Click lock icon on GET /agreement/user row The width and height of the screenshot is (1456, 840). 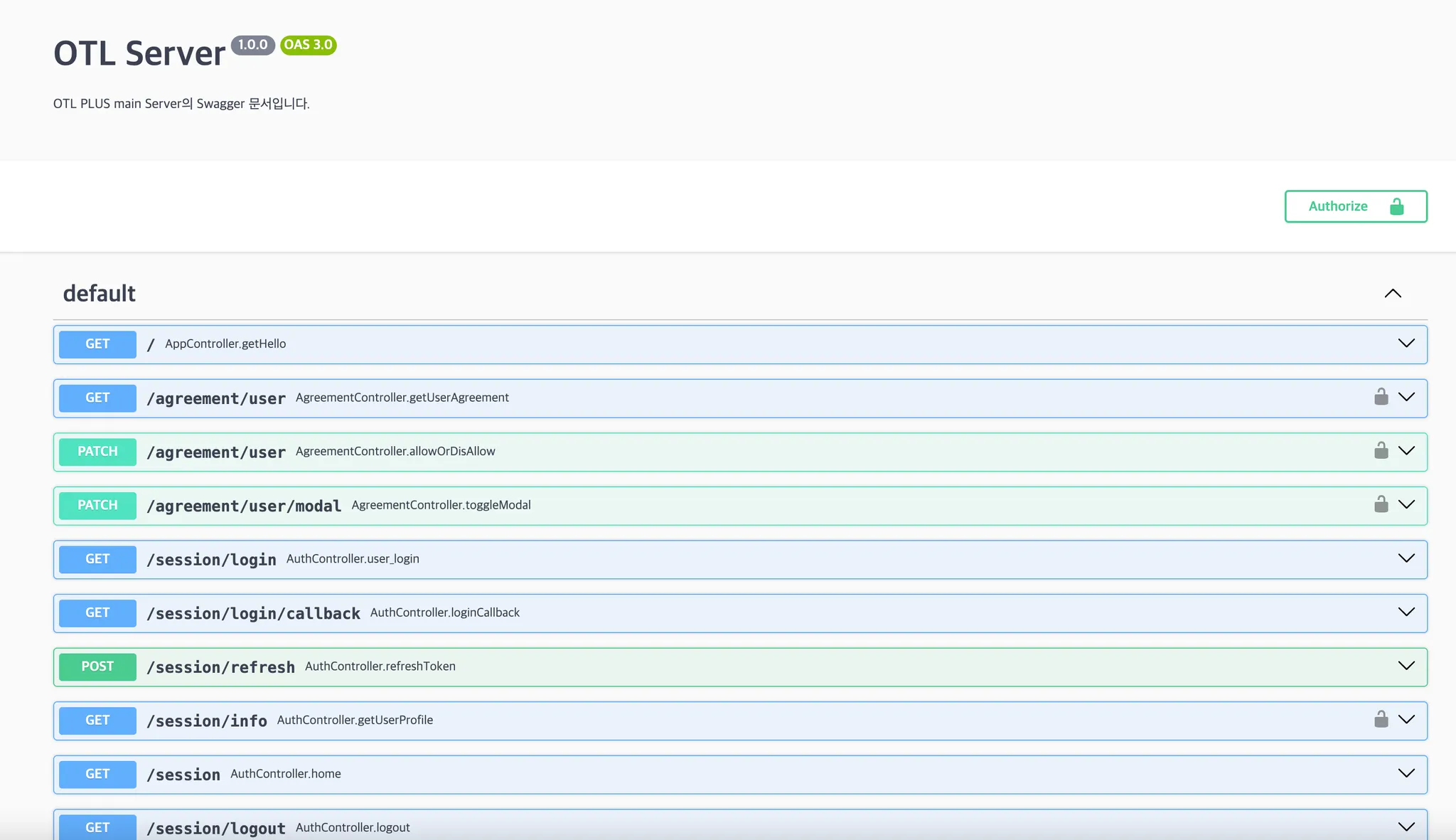pyautogui.click(x=1381, y=397)
